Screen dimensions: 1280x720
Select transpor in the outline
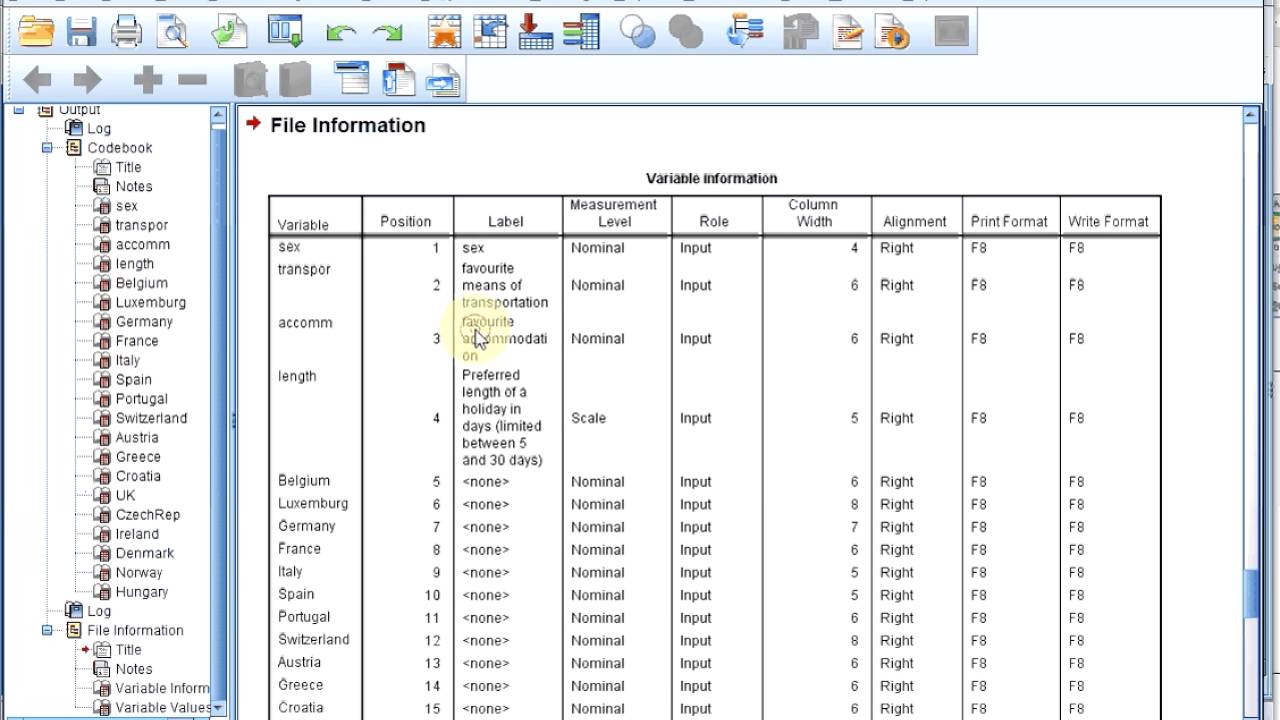point(141,226)
